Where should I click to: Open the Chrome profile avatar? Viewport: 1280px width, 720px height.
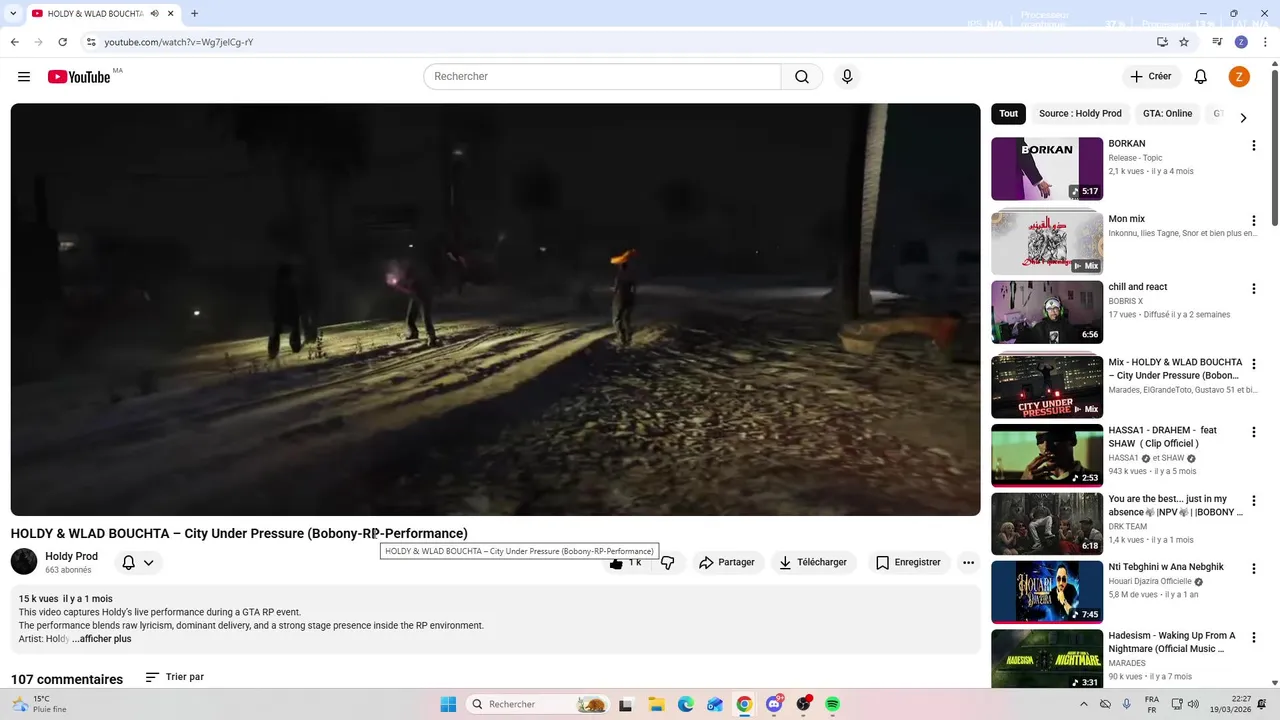1241,42
